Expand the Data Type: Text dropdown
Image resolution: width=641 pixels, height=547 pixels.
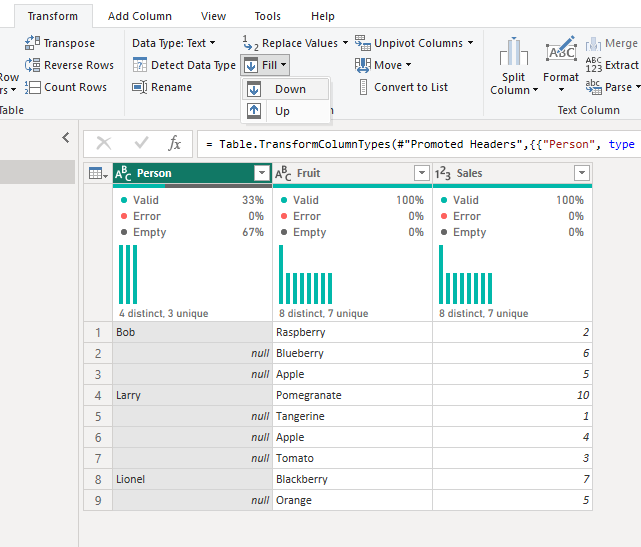point(174,43)
